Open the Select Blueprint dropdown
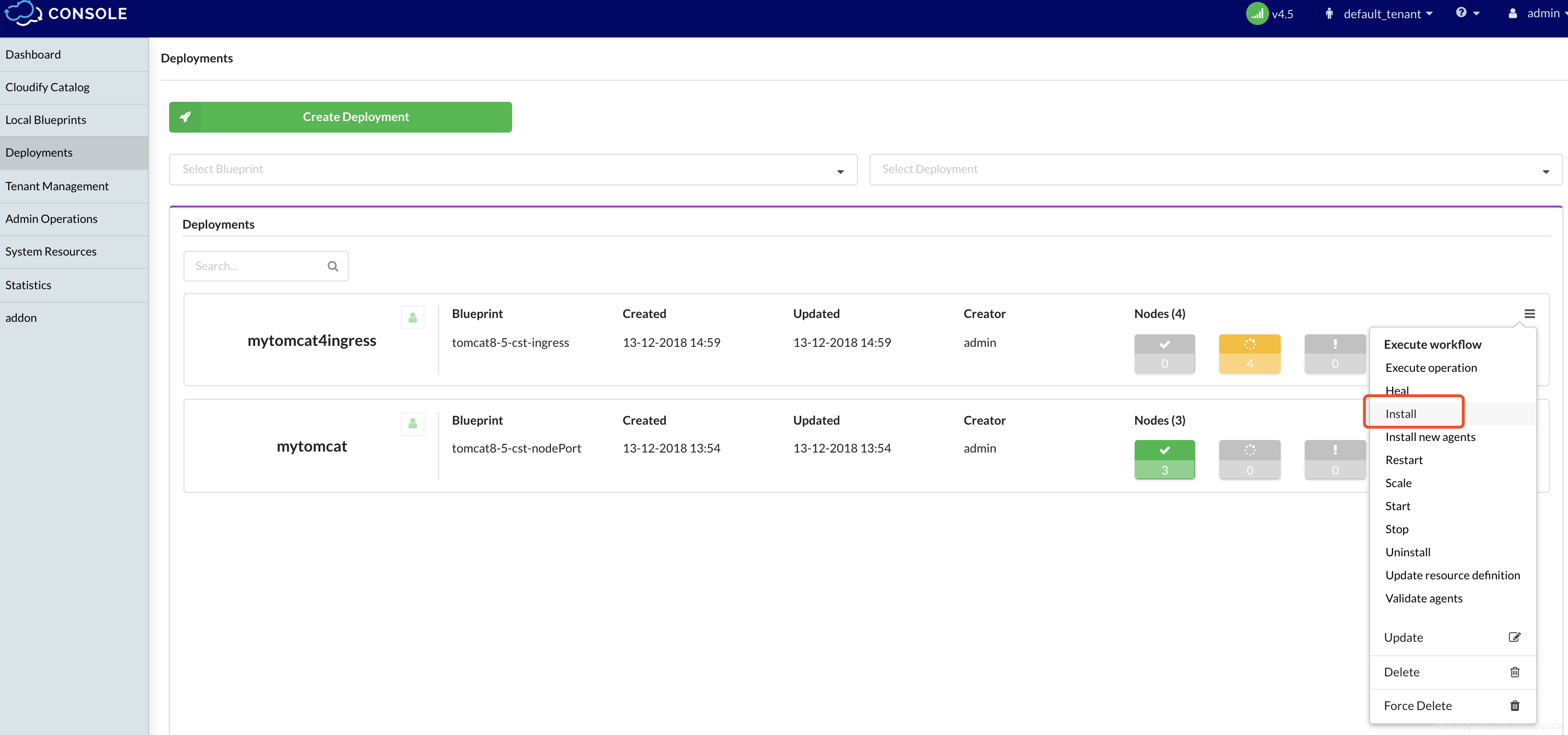The image size is (1568, 735). tap(513, 169)
